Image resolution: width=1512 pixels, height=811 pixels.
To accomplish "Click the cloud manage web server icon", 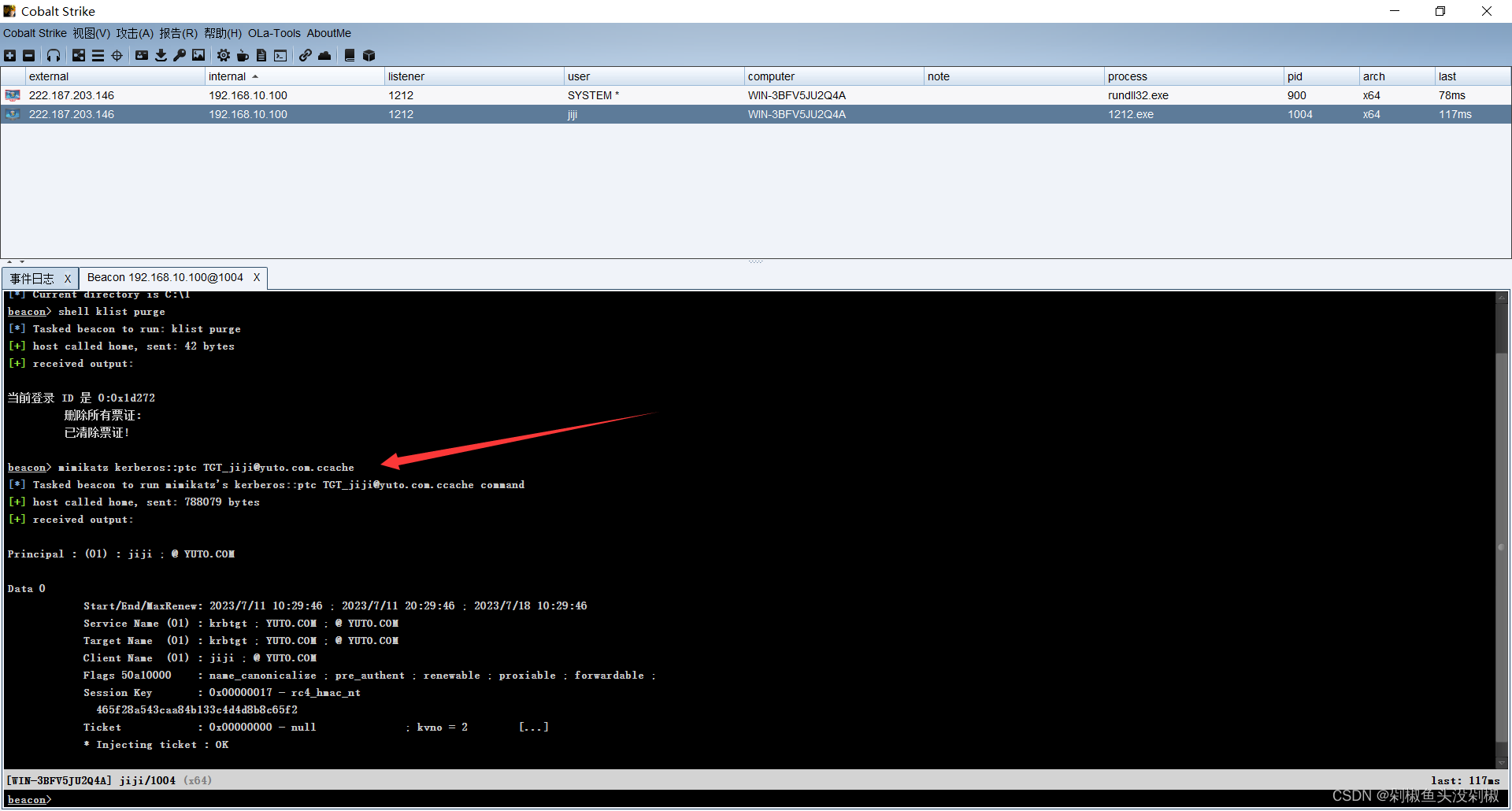I will [324, 55].
